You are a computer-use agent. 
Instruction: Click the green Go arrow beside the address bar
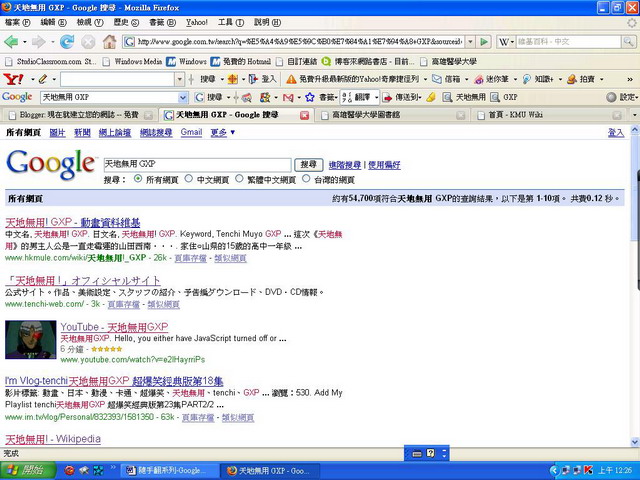484,42
